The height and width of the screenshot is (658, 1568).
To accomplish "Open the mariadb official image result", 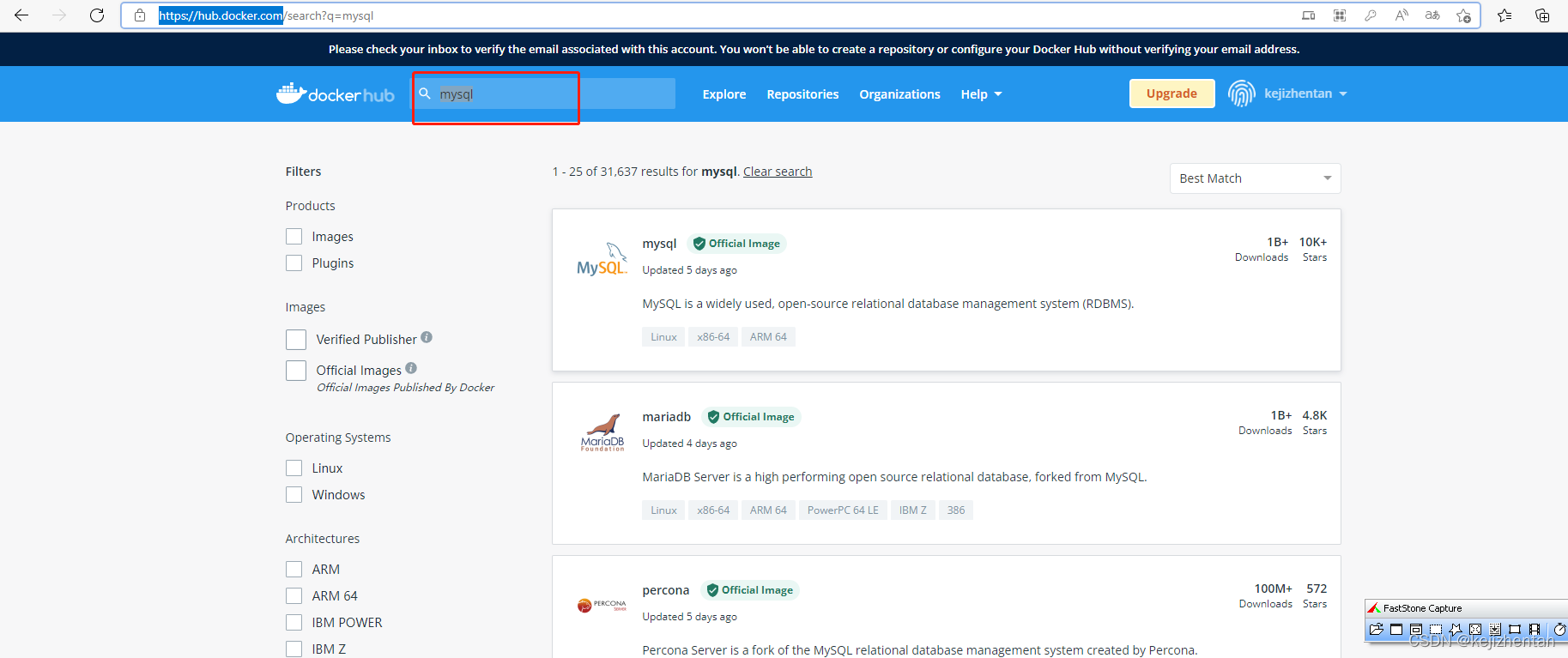I will pyautogui.click(x=666, y=417).
